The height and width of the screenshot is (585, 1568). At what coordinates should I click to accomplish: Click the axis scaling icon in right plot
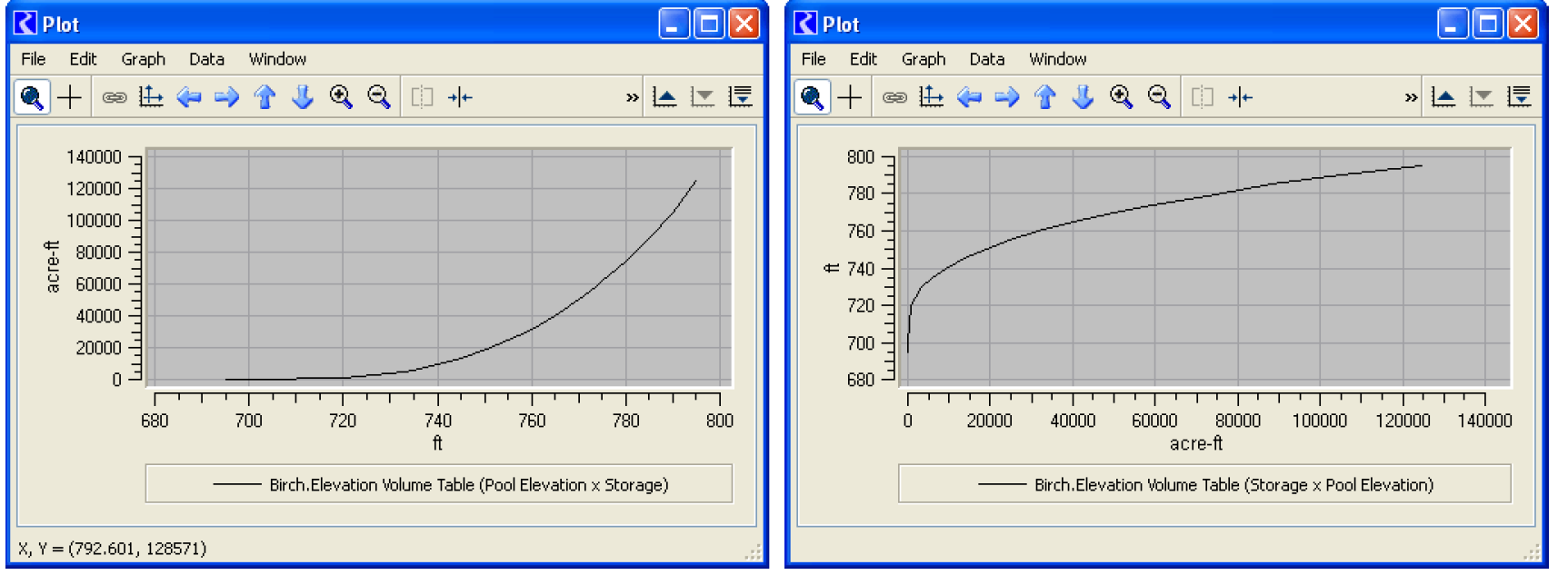coord(931,97)
